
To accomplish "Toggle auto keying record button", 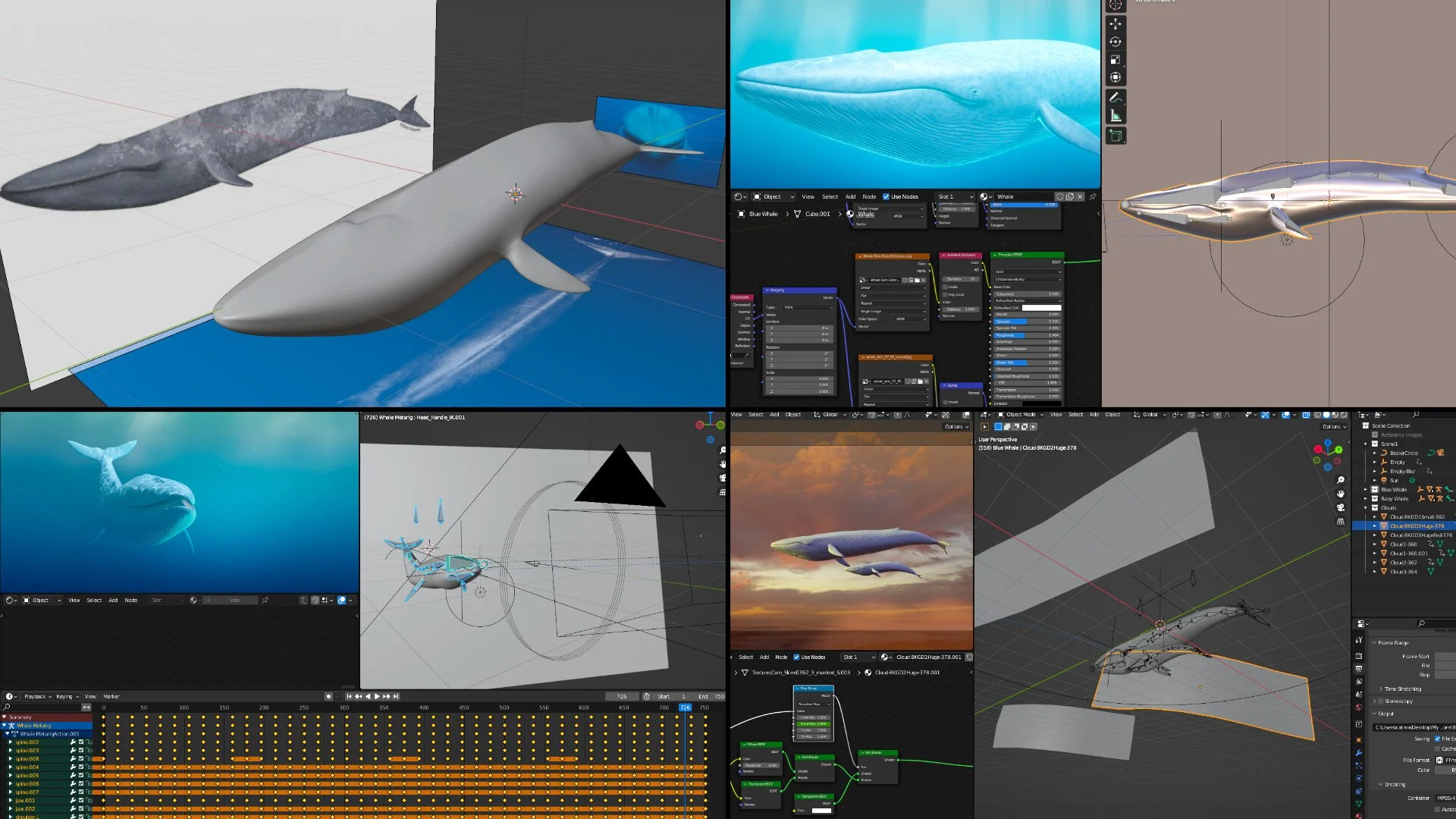I will (x=328, y=696).
